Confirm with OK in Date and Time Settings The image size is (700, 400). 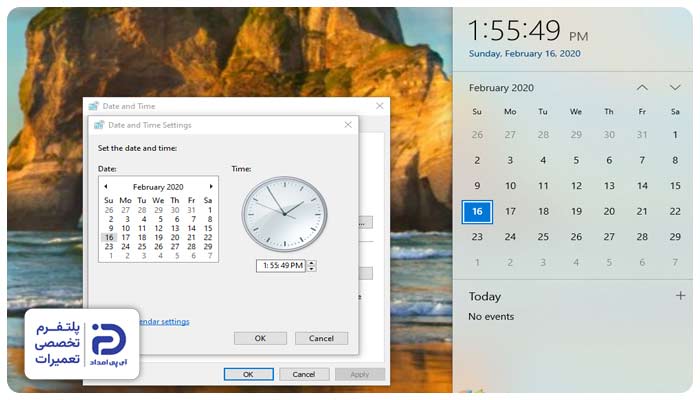coord(260,338)
